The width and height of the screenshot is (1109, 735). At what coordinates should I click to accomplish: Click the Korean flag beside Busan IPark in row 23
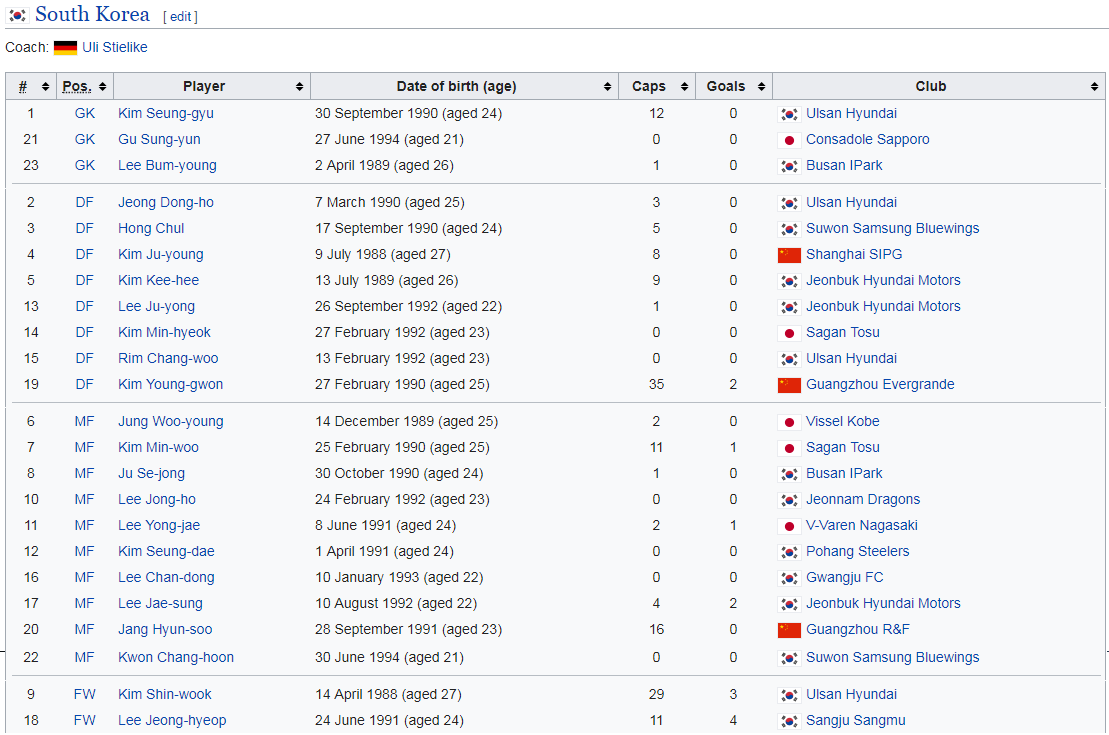tap(789, 166)
